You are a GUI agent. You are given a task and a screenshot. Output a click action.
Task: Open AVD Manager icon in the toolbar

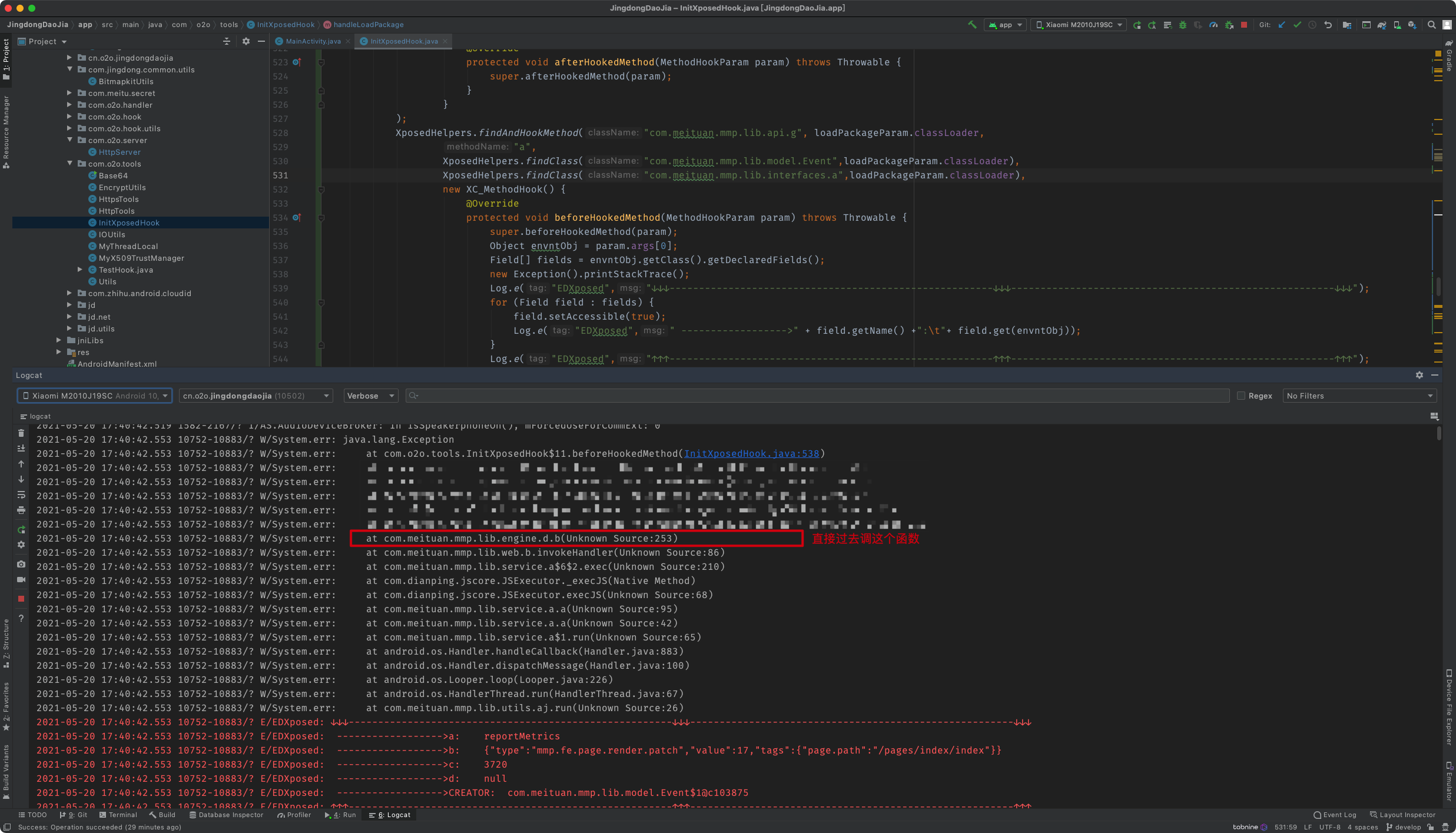(x=1397, y=25)
